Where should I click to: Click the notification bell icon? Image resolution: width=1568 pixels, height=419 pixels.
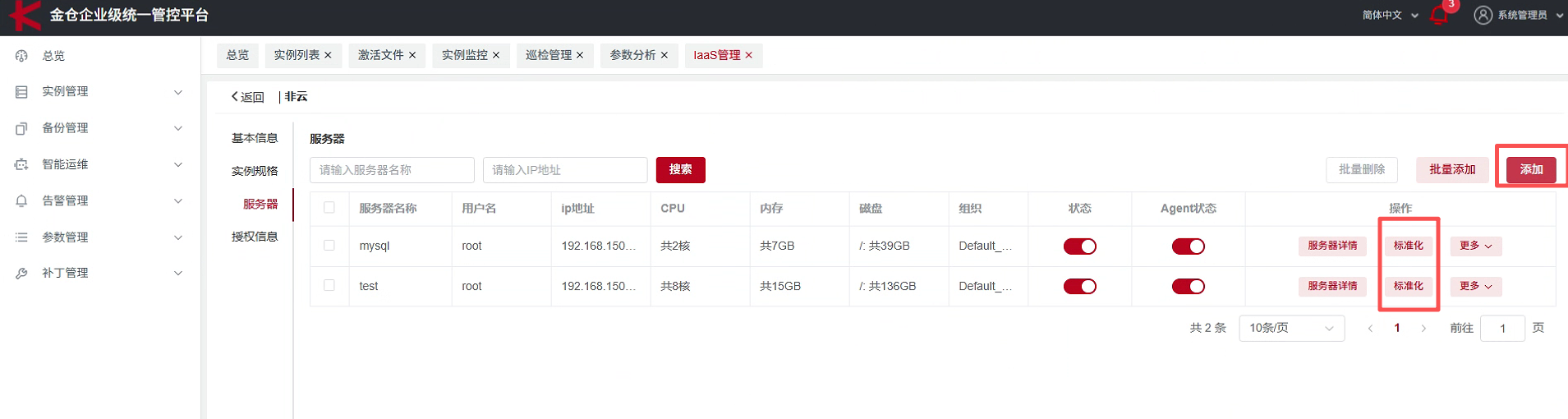pos(1438,16)
